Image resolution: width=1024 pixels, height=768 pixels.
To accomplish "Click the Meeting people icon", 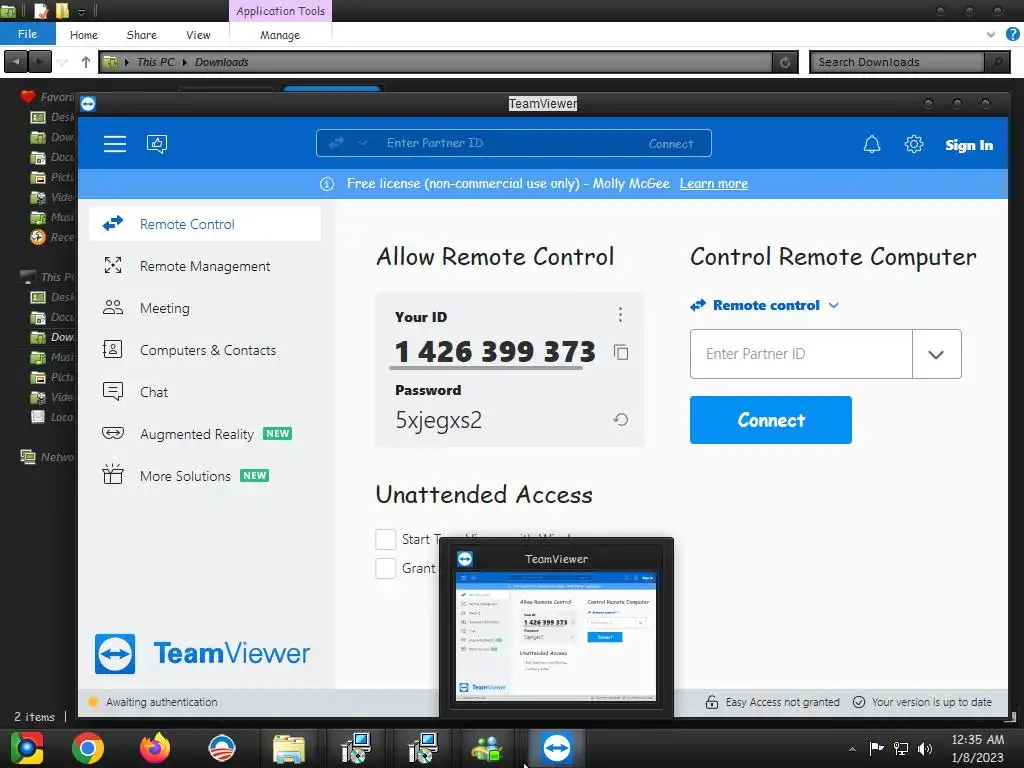I will 113,307.
